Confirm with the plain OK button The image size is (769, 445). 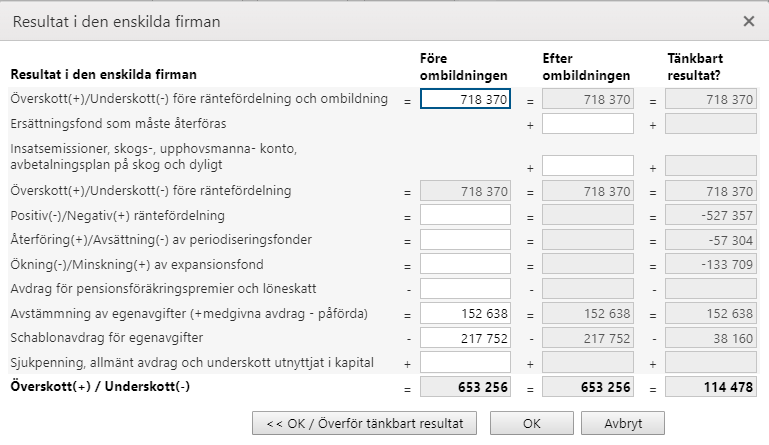(532, 423)
